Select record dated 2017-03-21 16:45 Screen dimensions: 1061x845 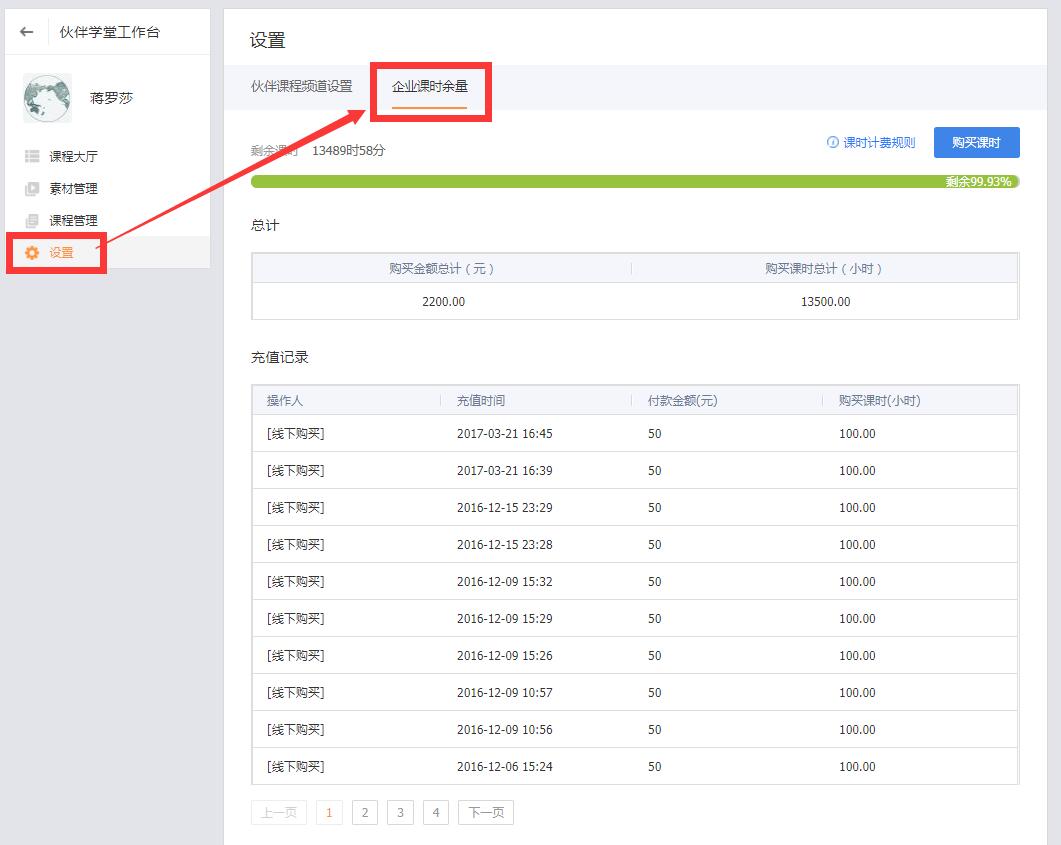[635, 434]
